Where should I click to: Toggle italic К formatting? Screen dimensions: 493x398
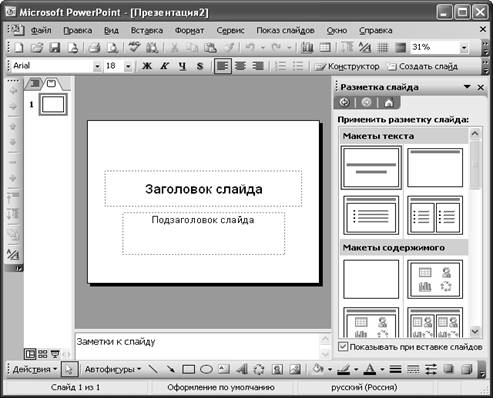(164, 66)
